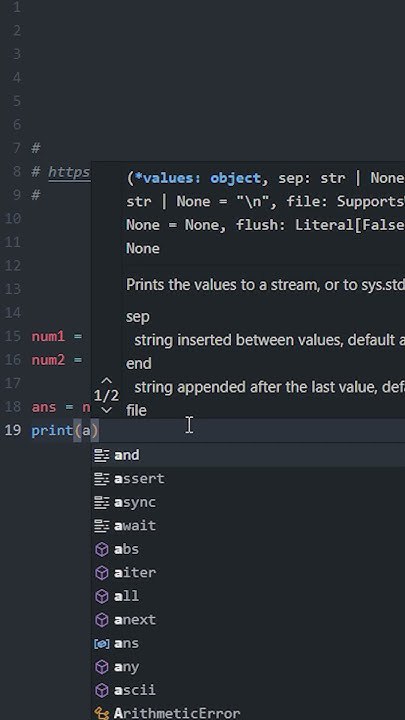Click the num2 variable on line 16
Image resolution: width=405 pixels, height=720 pixels.
48,360
